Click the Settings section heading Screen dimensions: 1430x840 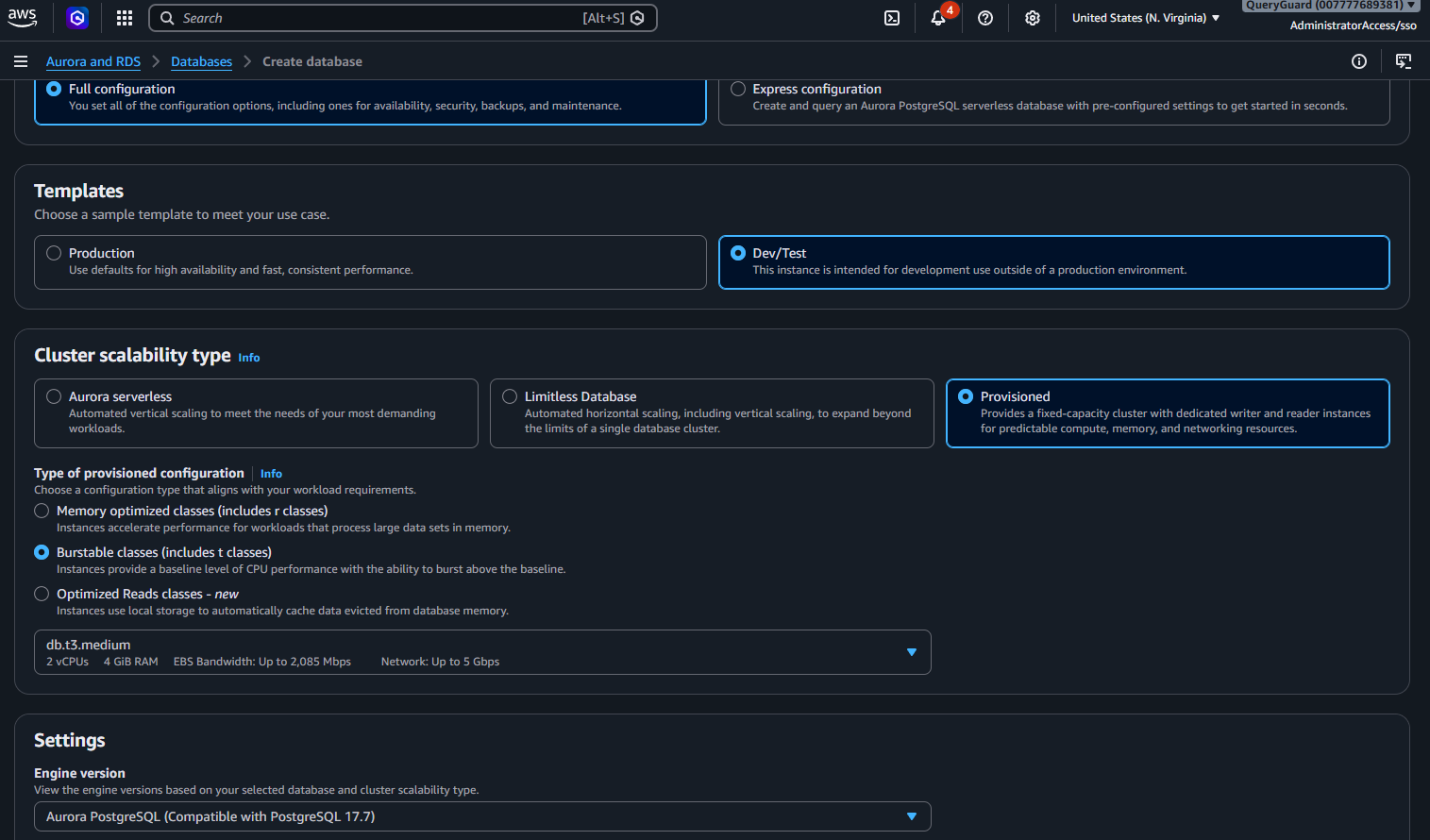[x=70, y=740]
